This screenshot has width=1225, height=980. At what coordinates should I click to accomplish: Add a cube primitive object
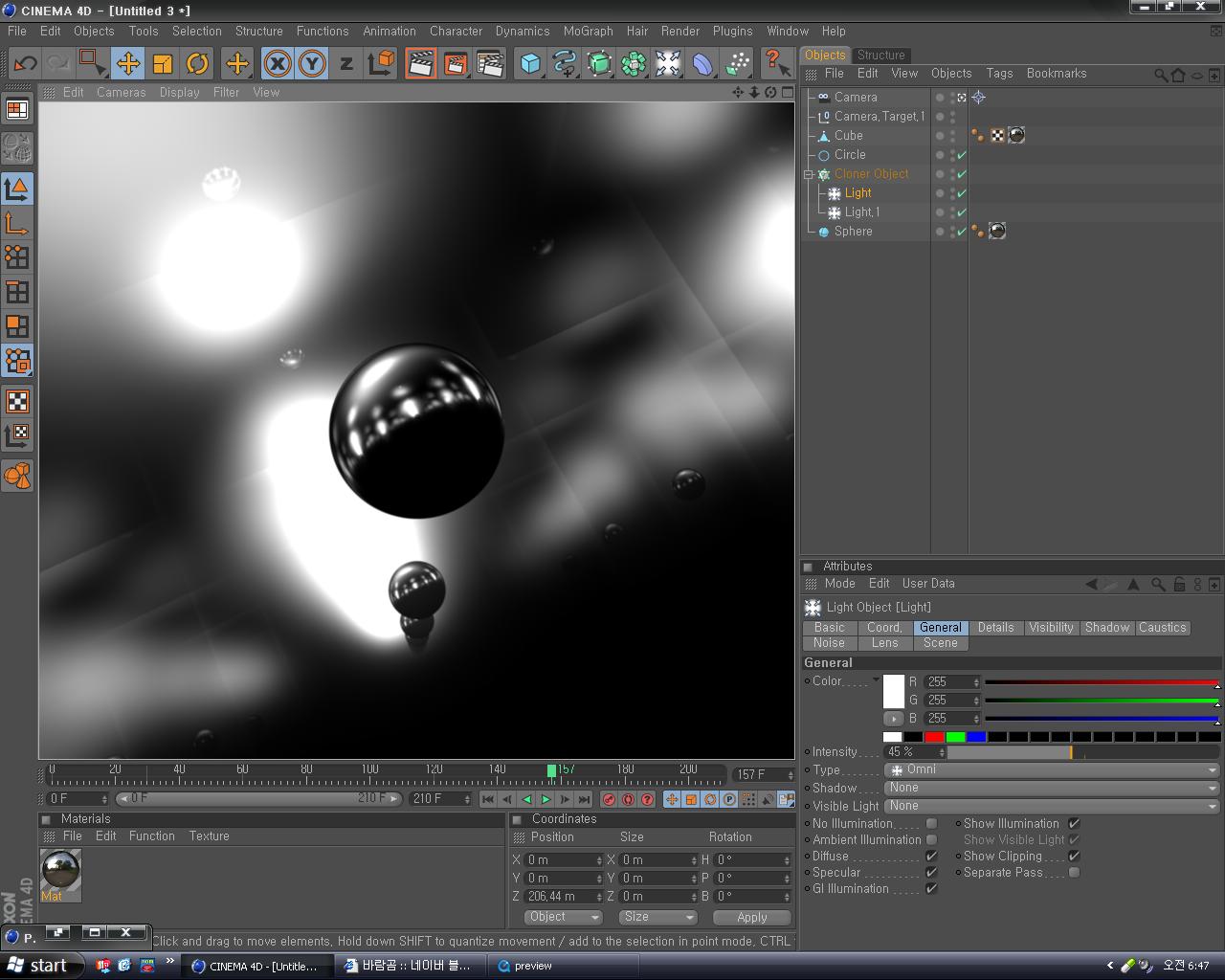(x=530, y=64)
